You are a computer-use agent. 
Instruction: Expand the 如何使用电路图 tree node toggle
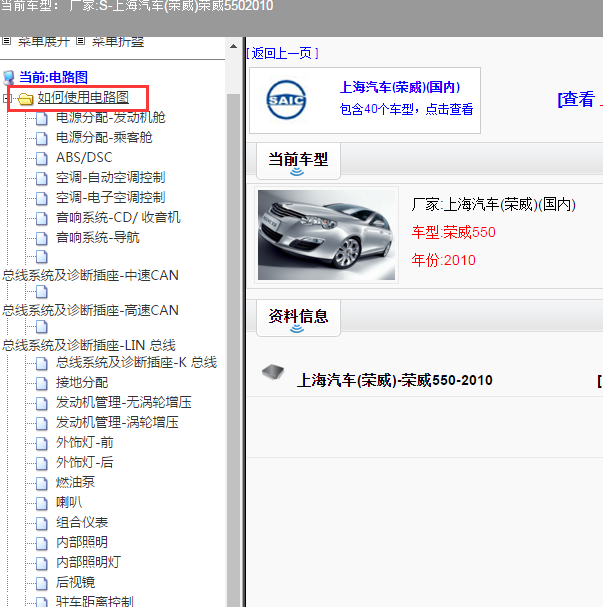pos(5,99)
